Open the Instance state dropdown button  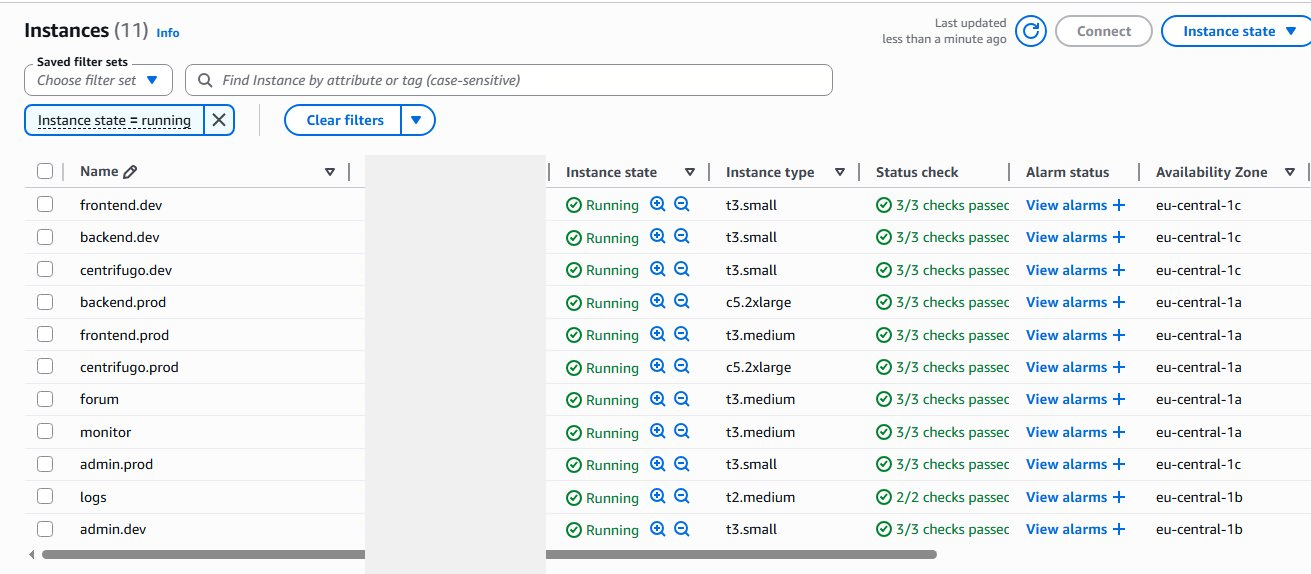[x=1237, y=31]
